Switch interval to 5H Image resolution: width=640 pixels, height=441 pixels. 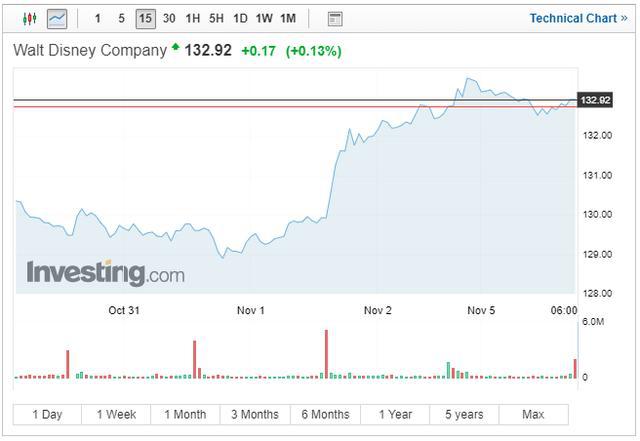(x=216, y=18)
